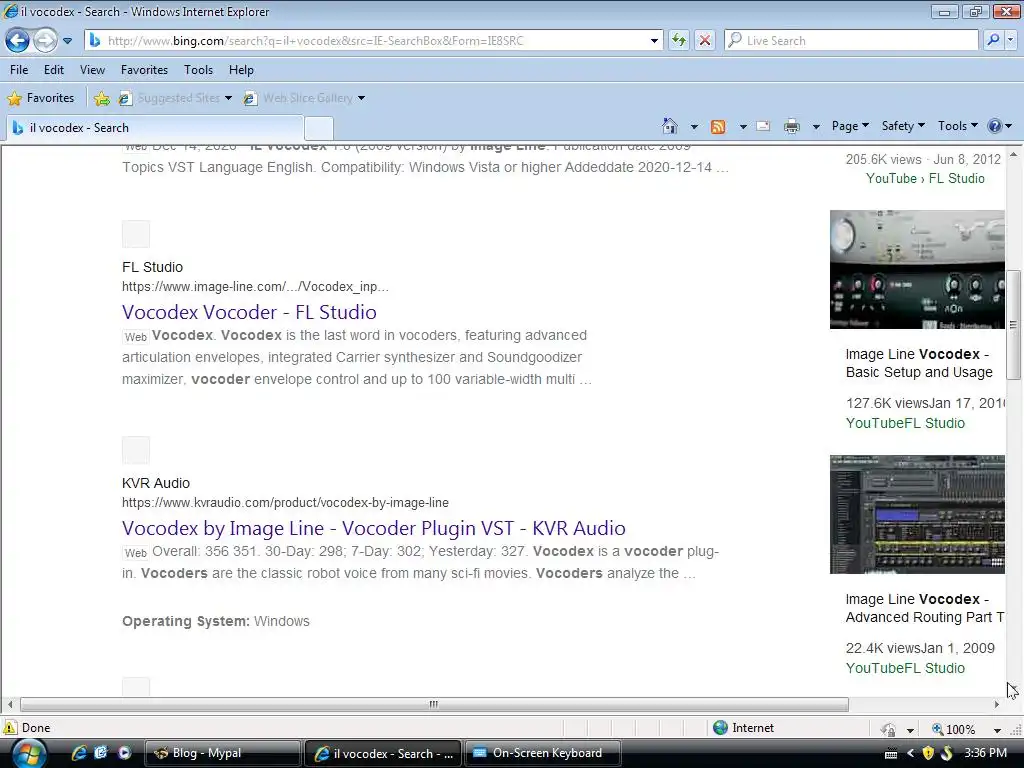Open the Safety command menu
1024x768 pixels.
[903, 126]
